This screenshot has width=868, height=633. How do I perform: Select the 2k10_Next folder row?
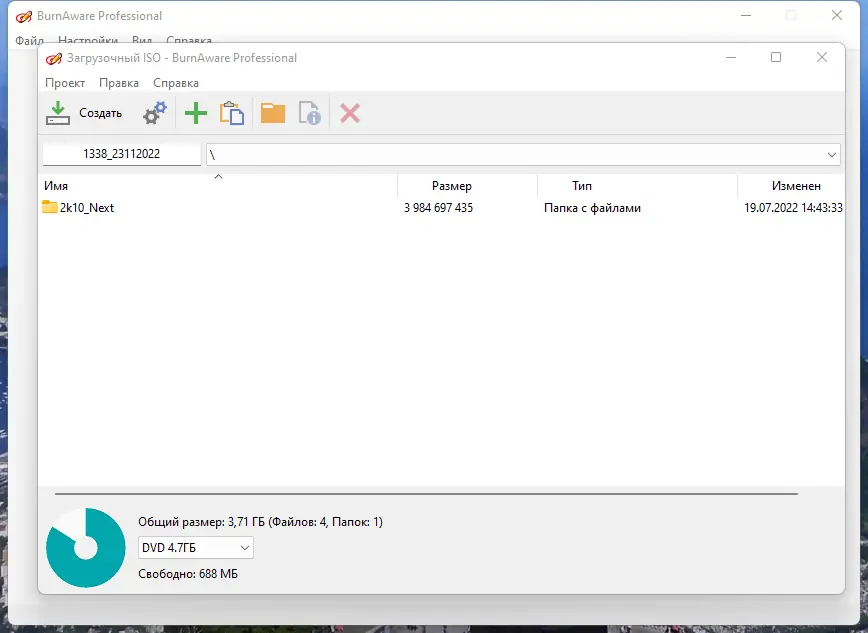point(442,208)
